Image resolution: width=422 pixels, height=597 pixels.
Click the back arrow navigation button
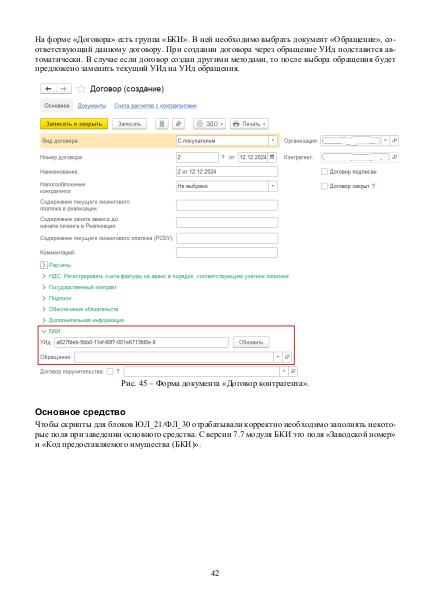(48, 89)
